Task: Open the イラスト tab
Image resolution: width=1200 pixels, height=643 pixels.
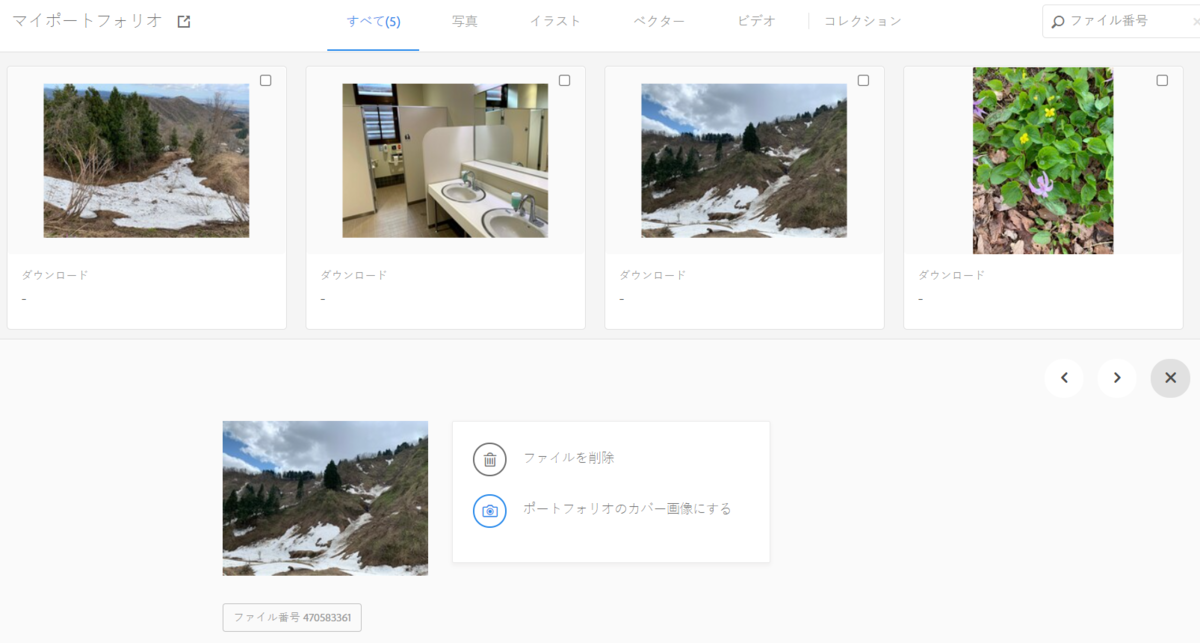Action: [x=555, y=21]
